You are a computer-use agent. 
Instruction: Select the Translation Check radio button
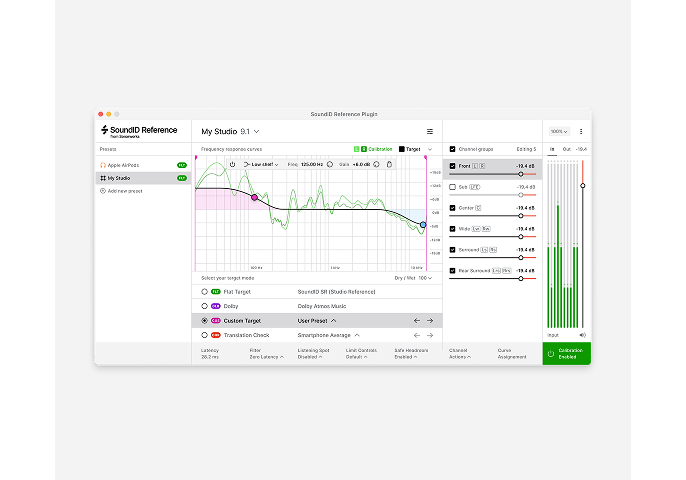(204, 335)
